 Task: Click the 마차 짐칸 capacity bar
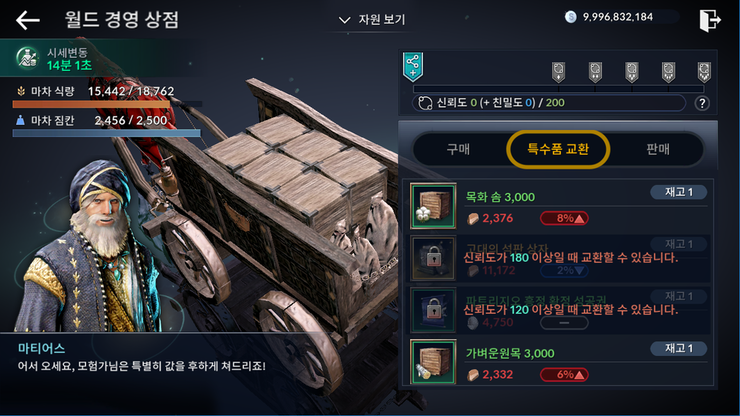point(107,133)
